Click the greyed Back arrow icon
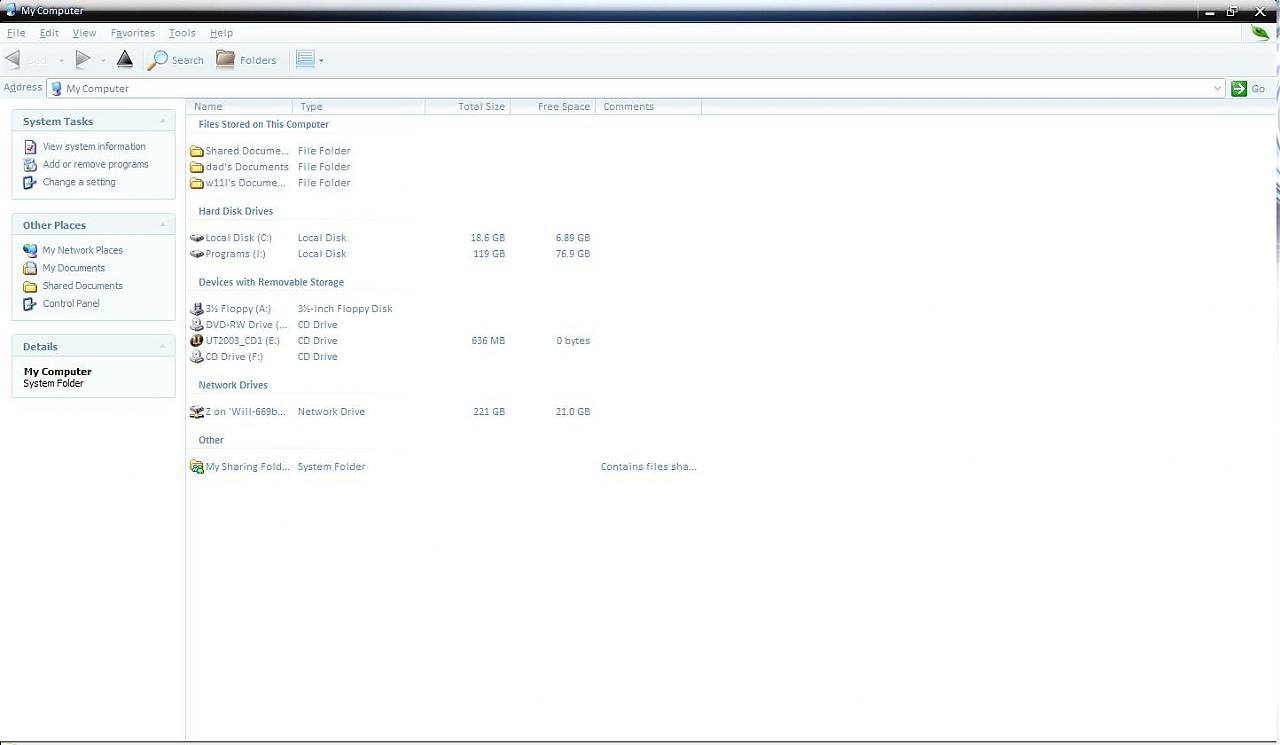This screenshot has width=1280, height=745. point(13,60)
